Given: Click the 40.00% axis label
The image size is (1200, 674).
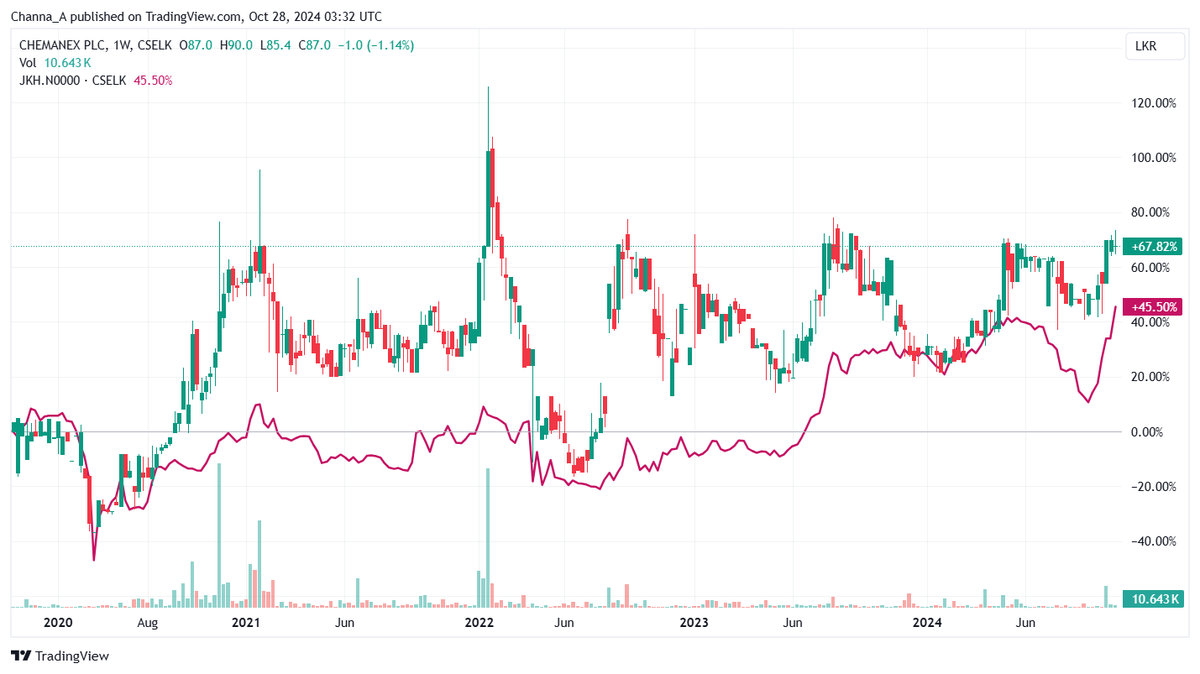Looking at the screenshot, I should pos(1150,323).
